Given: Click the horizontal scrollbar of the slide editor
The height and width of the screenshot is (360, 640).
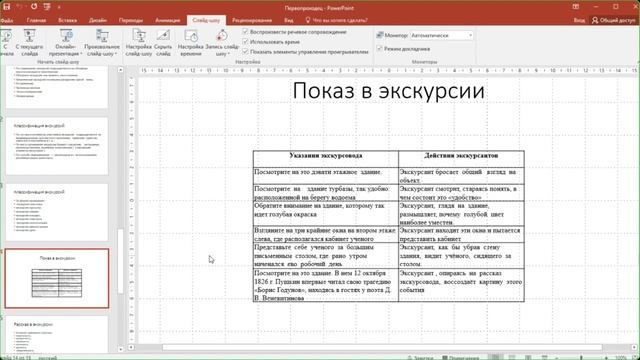Looking at the screenshot, I should pyautogui.click(x=382, y=347).
